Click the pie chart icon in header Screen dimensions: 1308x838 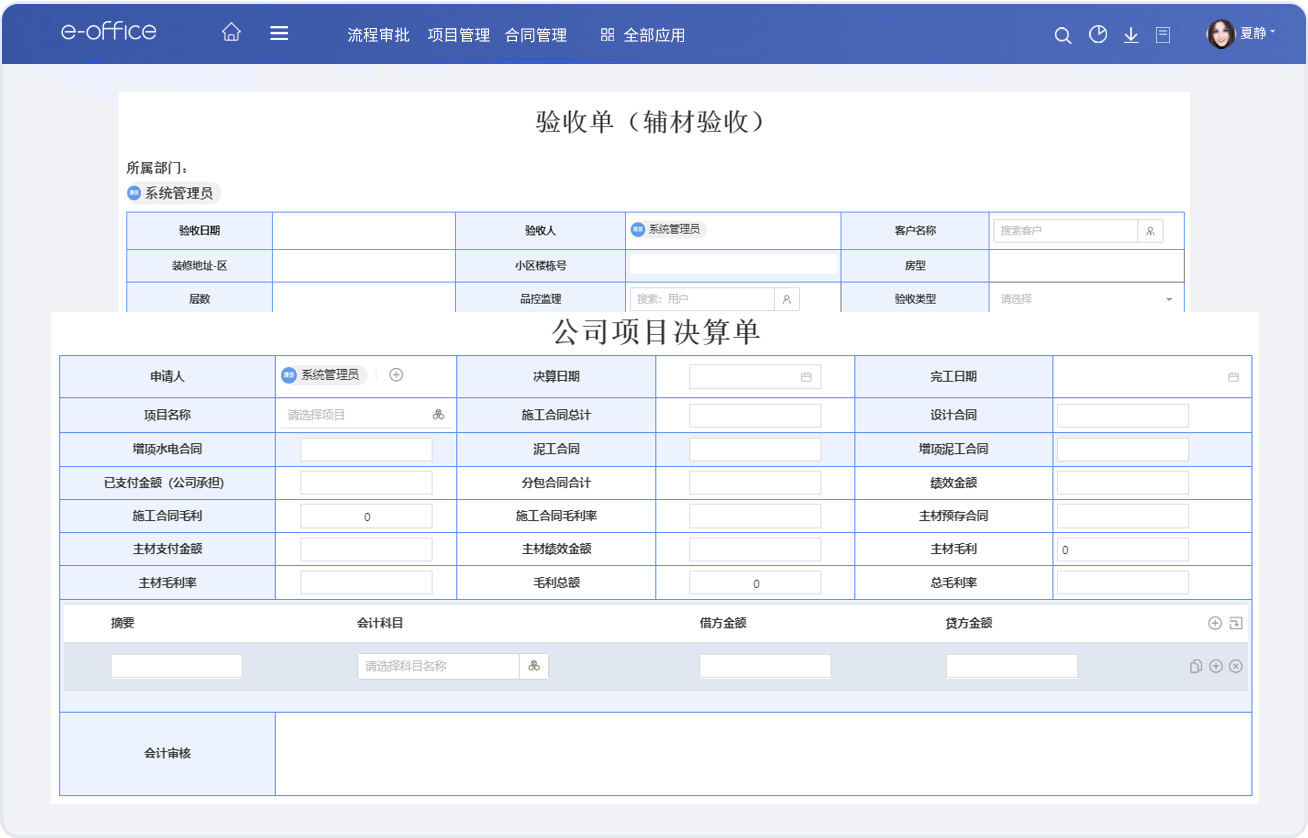pyautogui.click(x=1098, y=35)
